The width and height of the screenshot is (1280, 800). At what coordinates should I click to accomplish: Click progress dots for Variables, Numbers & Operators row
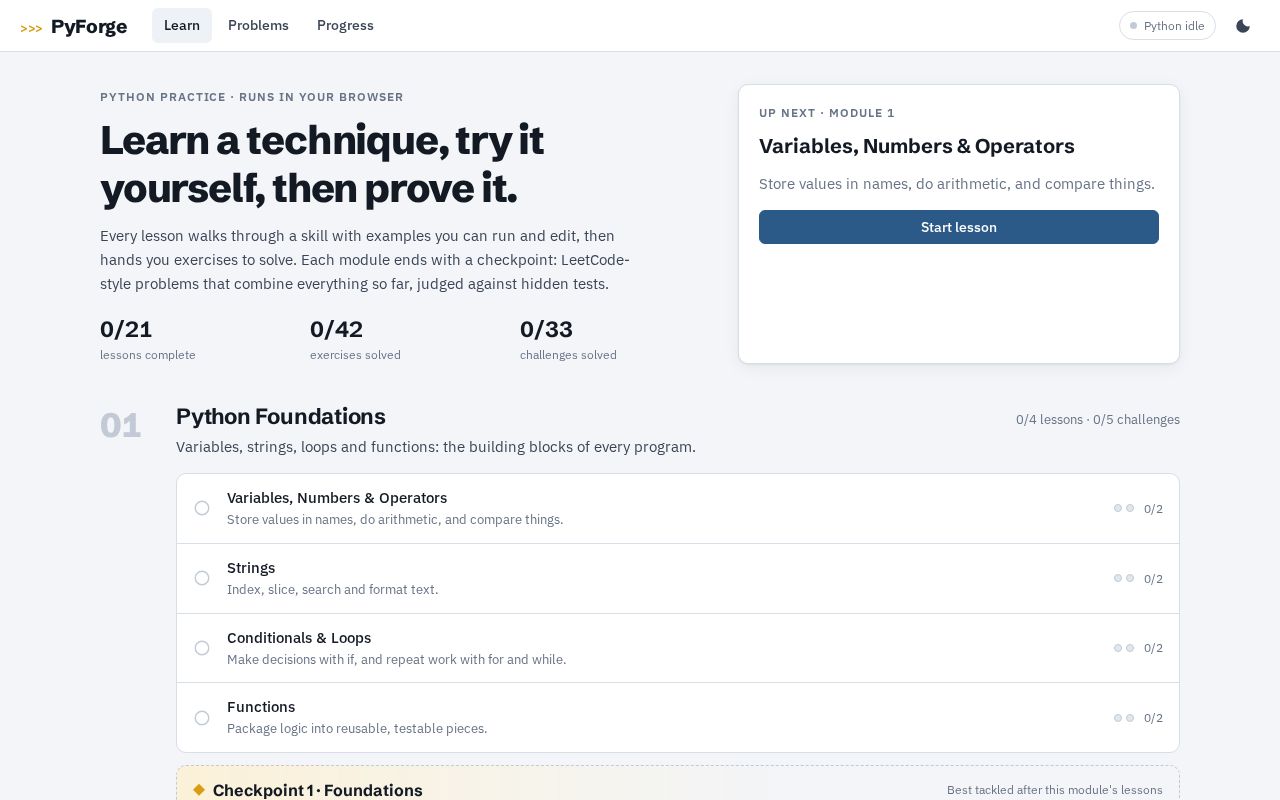pos(1124,508)
